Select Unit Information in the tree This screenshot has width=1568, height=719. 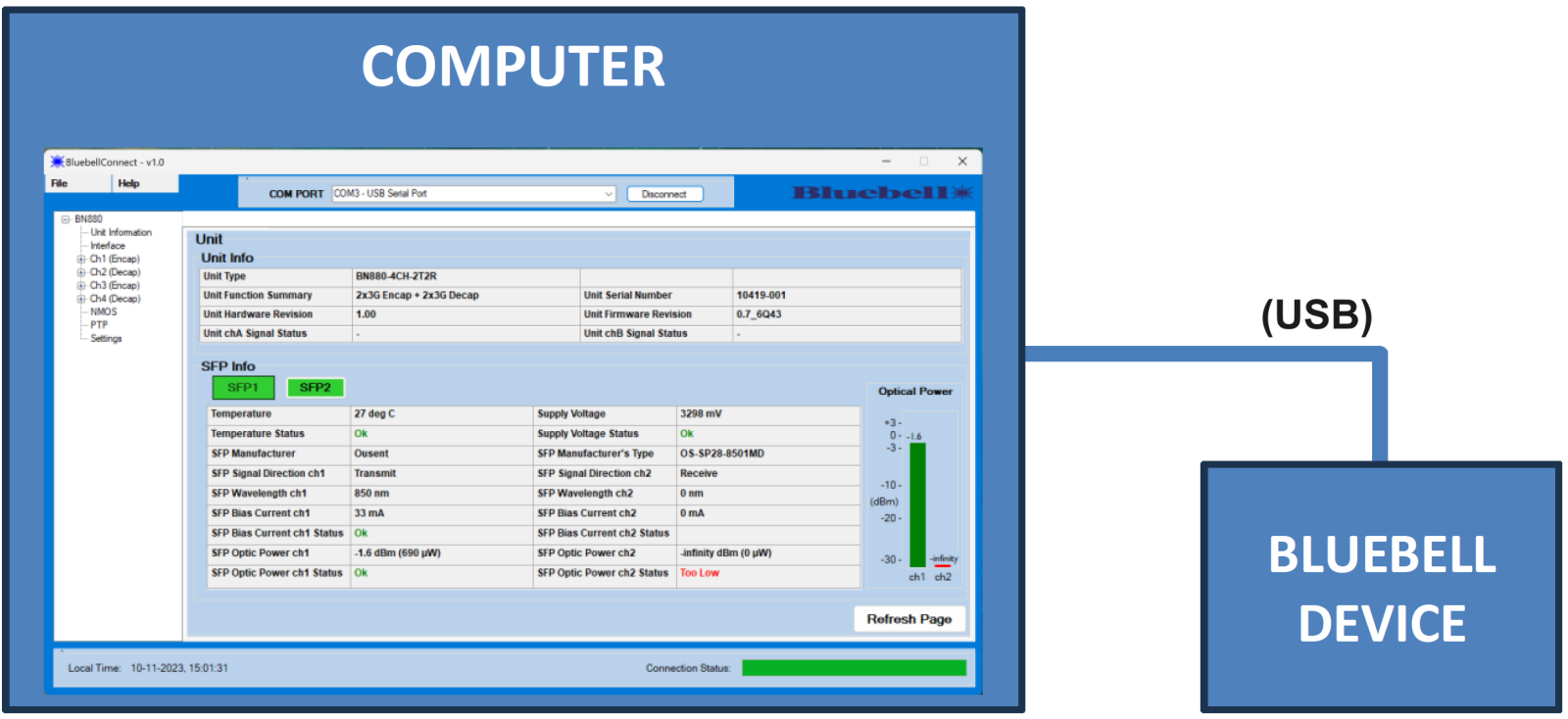(122, 232)
